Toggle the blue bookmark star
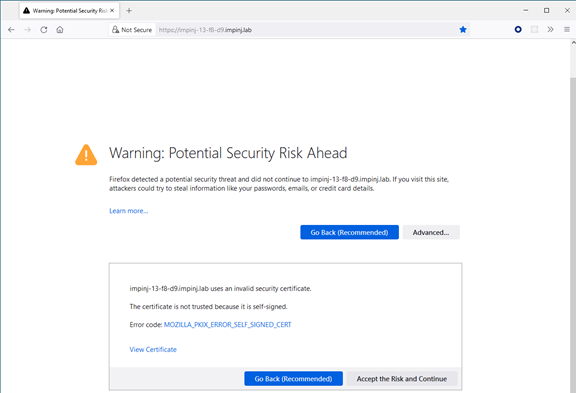 [x=463, y=30]
